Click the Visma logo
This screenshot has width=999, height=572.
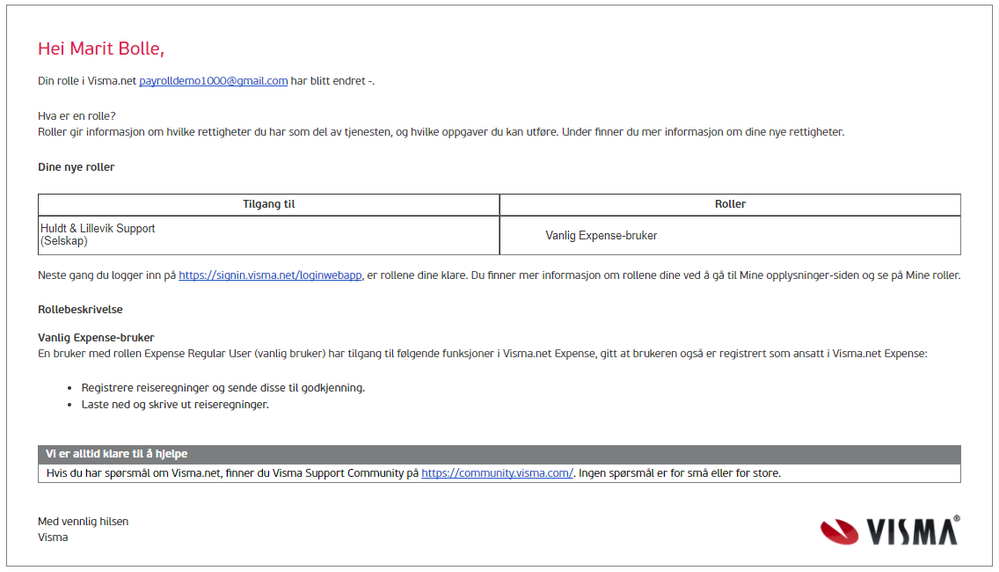click(x=890, y=531)
